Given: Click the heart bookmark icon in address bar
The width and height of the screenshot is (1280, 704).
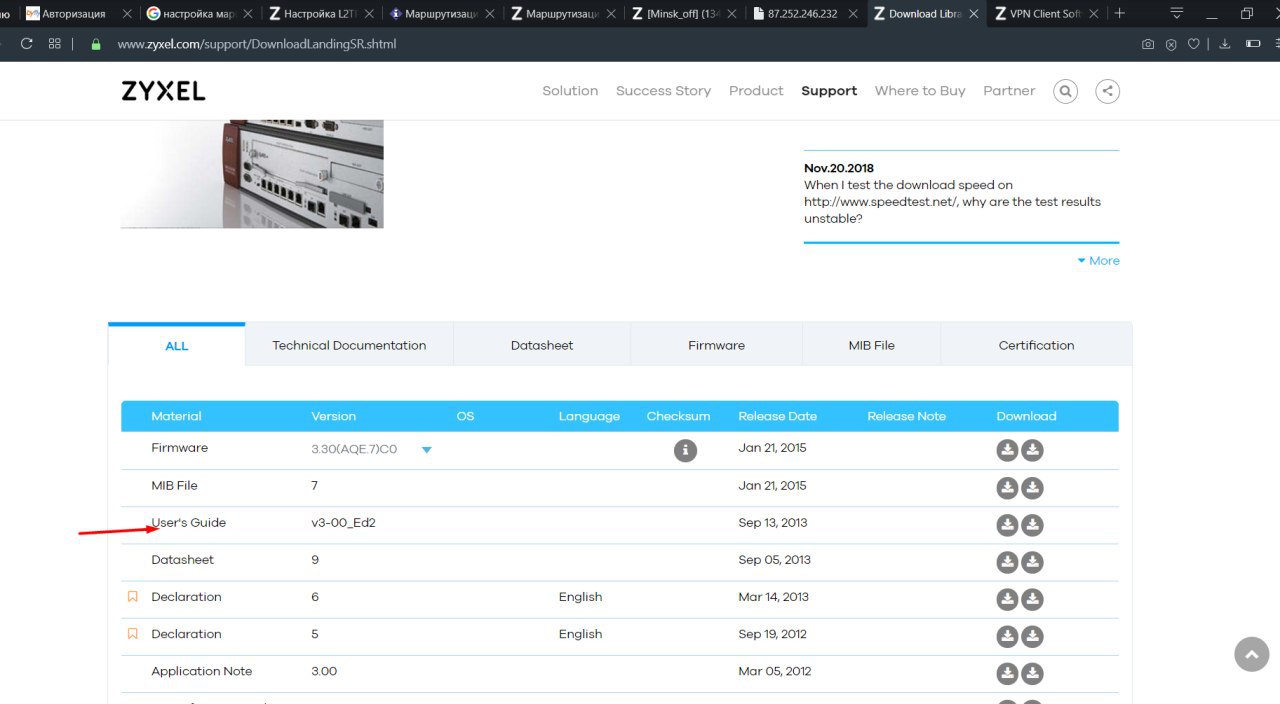Looking at the screenshot, I should click(1195, 44).
